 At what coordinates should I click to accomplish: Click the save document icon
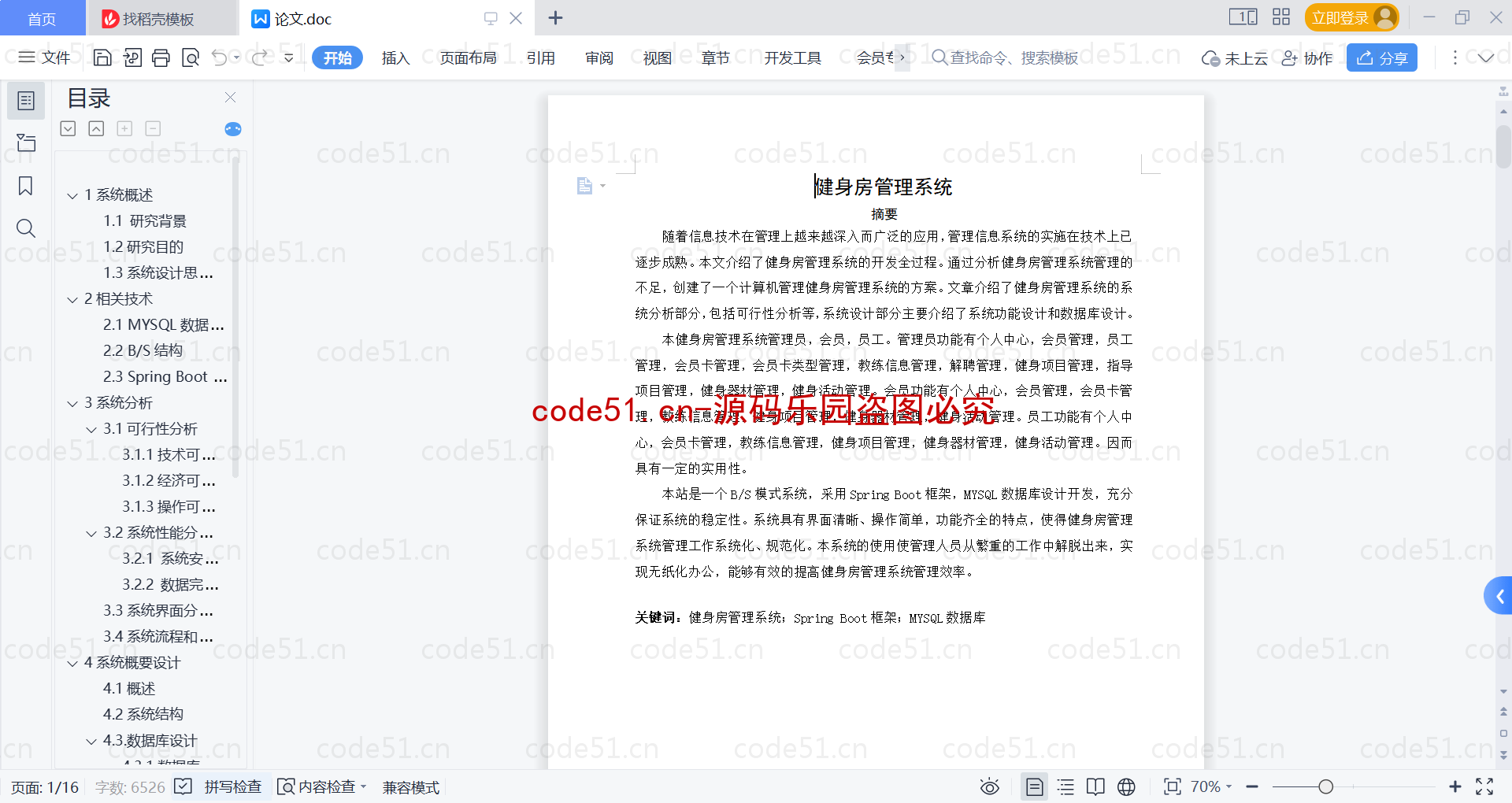pos(102,57)
